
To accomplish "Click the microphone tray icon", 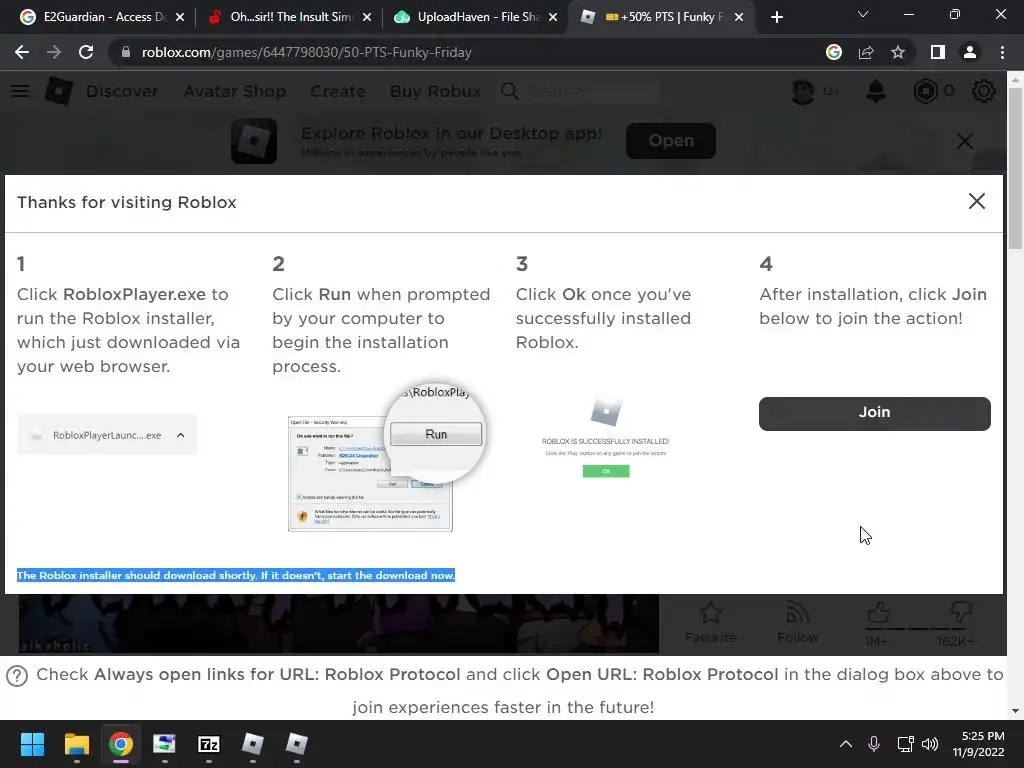I will 874,744.
